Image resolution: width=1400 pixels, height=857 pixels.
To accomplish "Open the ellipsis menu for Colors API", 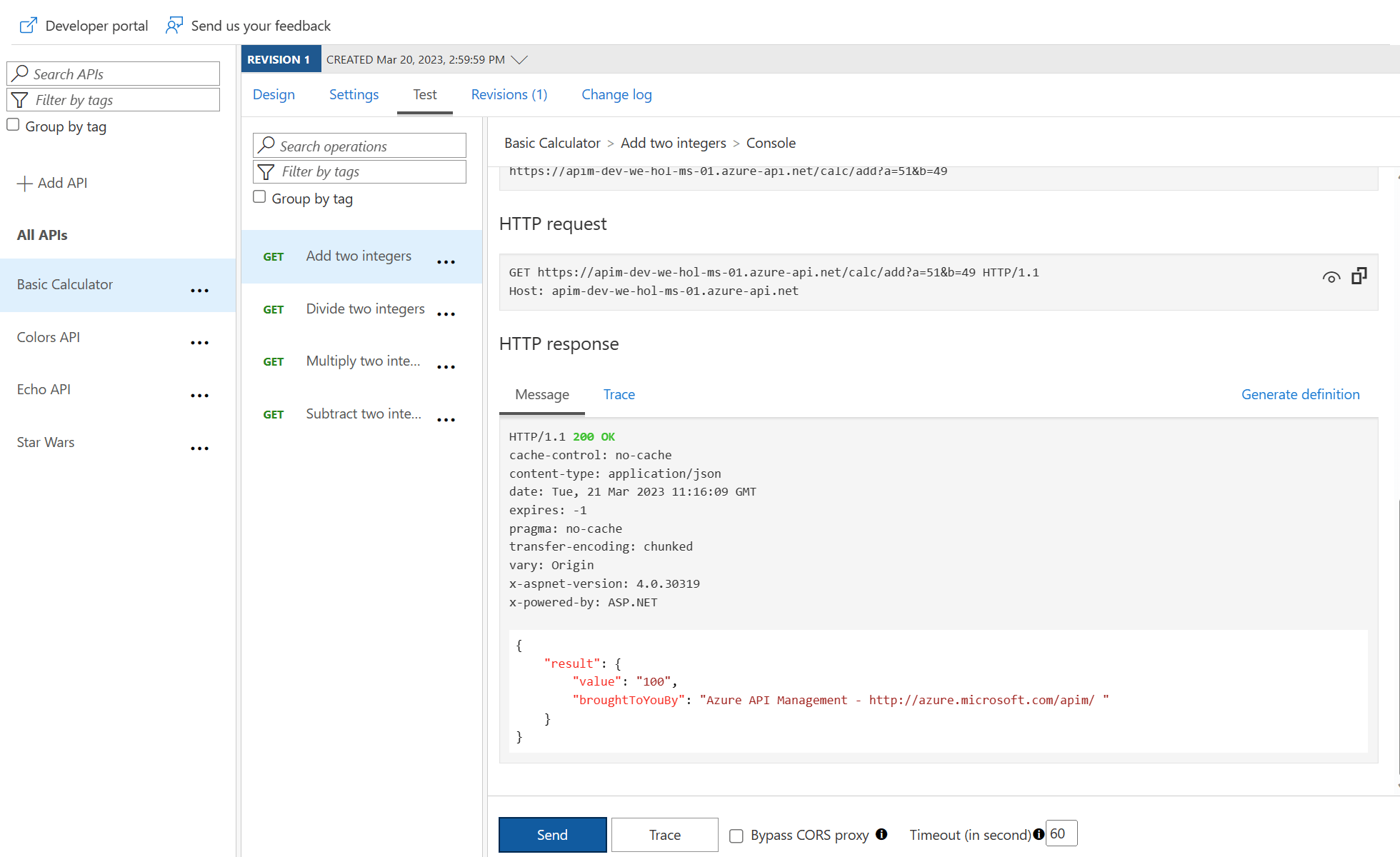I will [x=199, y=342].
